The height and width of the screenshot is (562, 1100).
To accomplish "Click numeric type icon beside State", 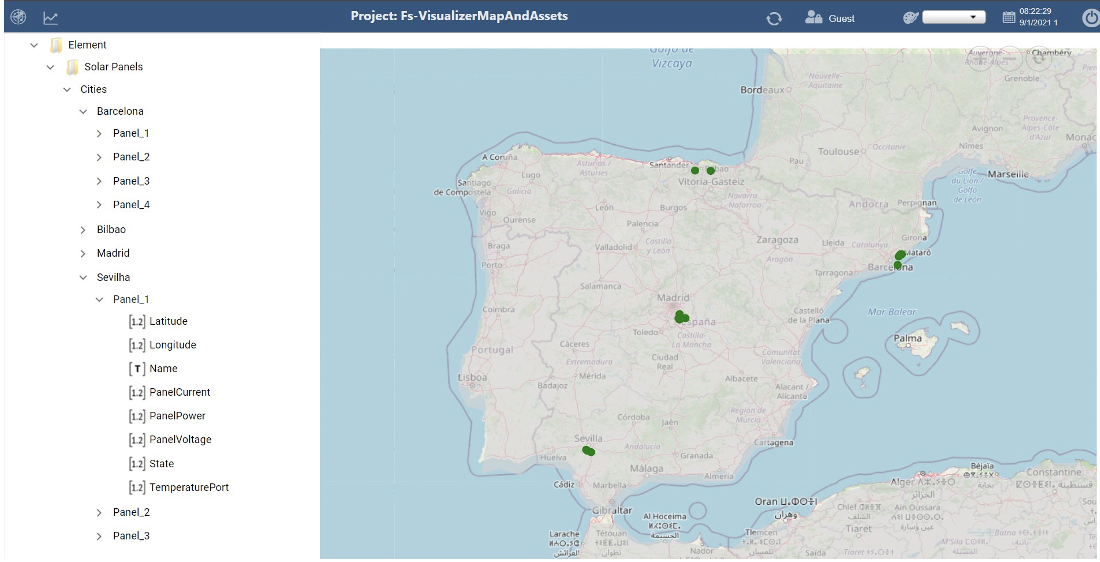I will pos(137,464).
